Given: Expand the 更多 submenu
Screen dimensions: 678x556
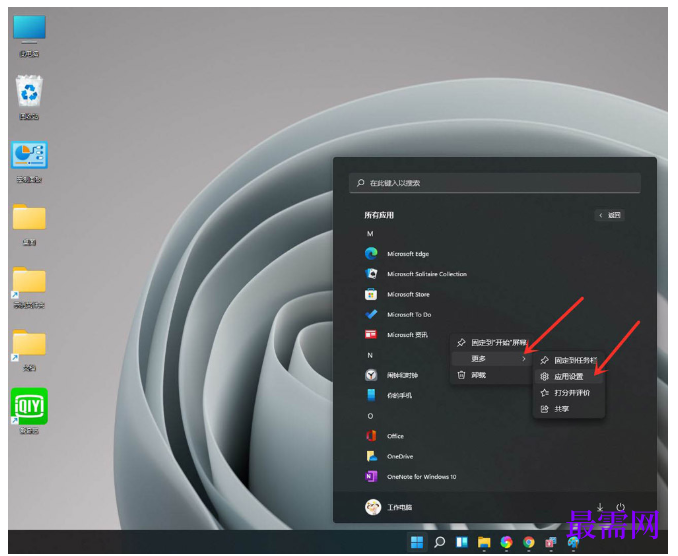Looking at the screenshot, I should point(493,359).
